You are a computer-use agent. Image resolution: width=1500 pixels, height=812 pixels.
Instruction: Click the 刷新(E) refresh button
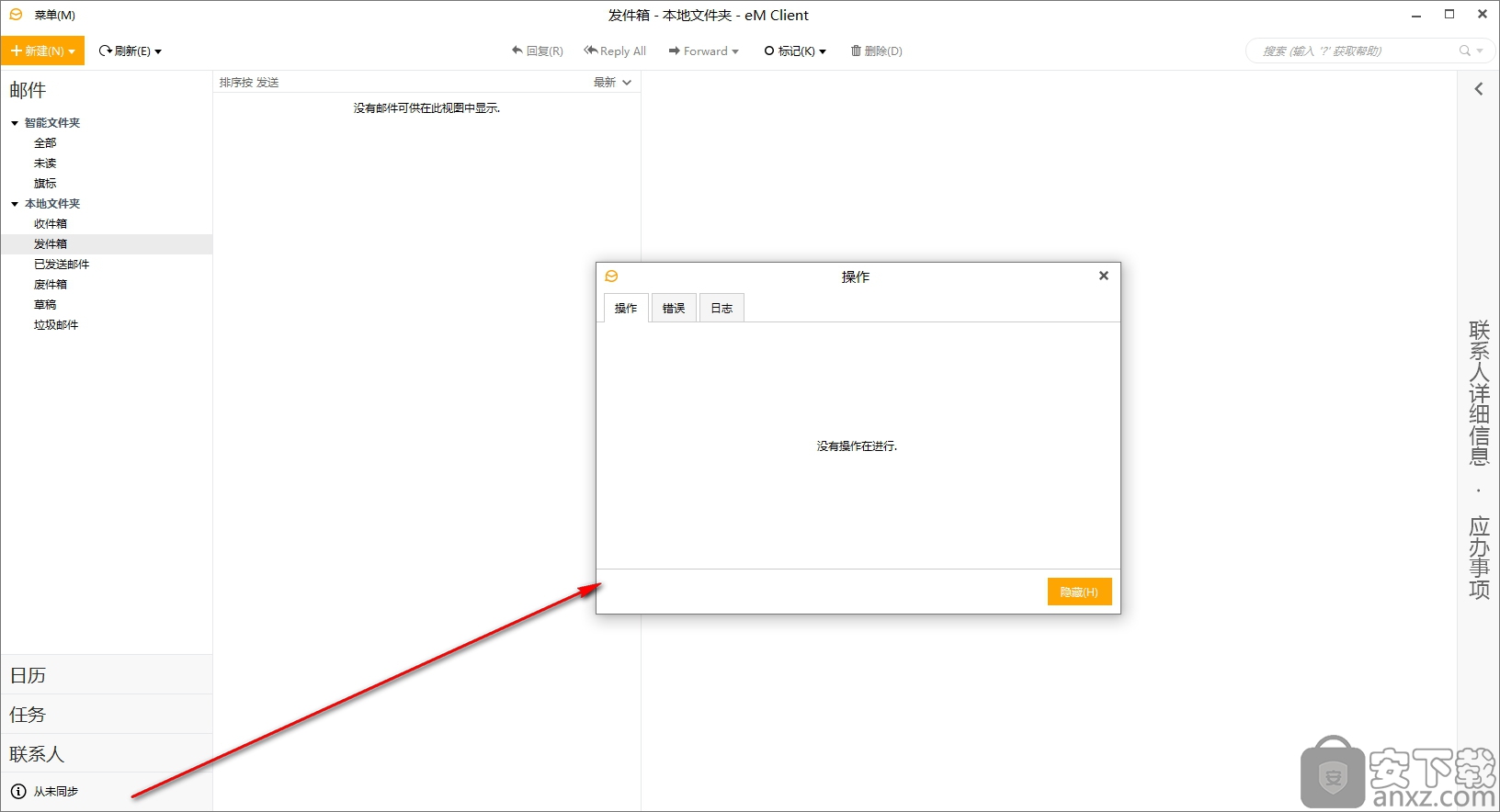coord(124,51)
